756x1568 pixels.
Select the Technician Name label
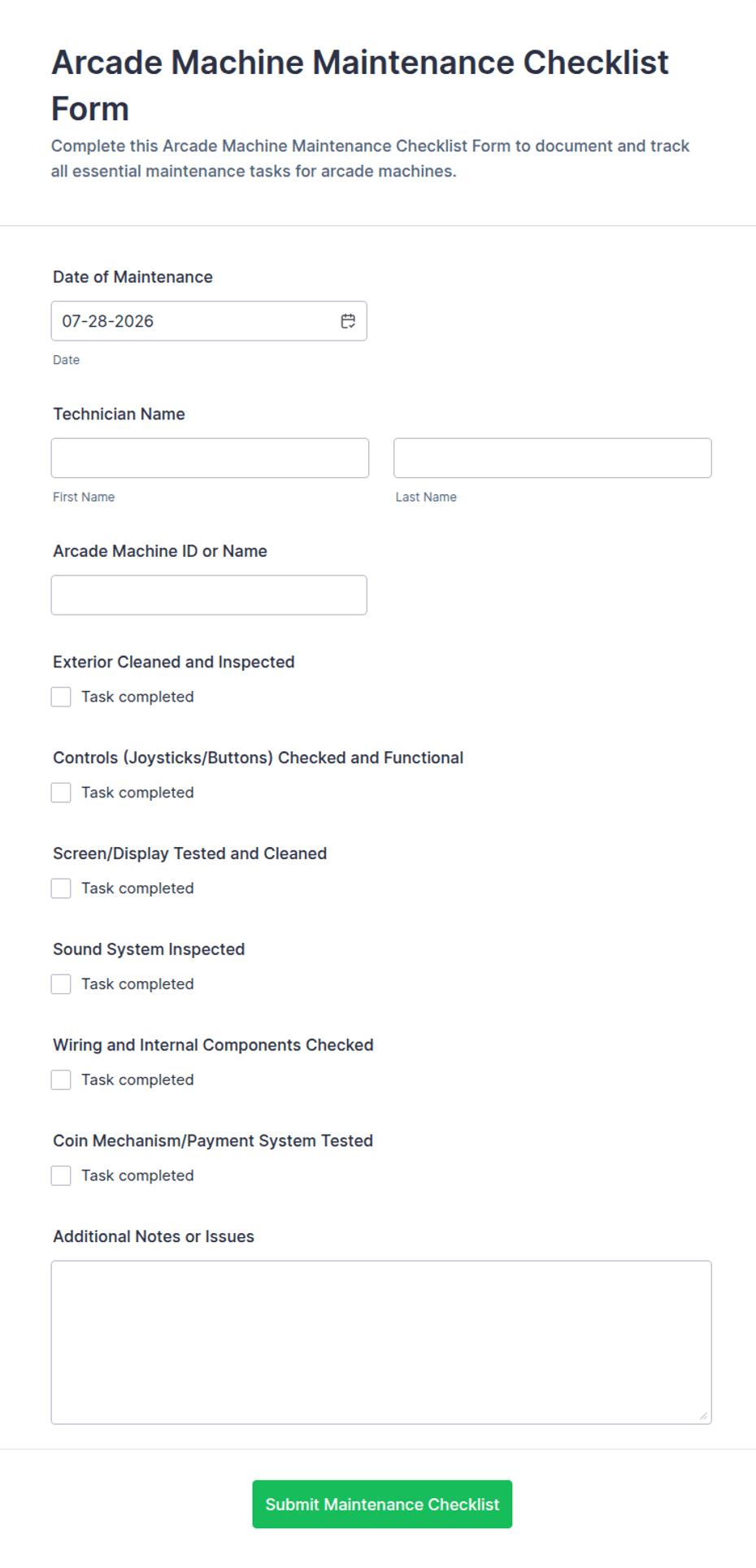[119, 414]
